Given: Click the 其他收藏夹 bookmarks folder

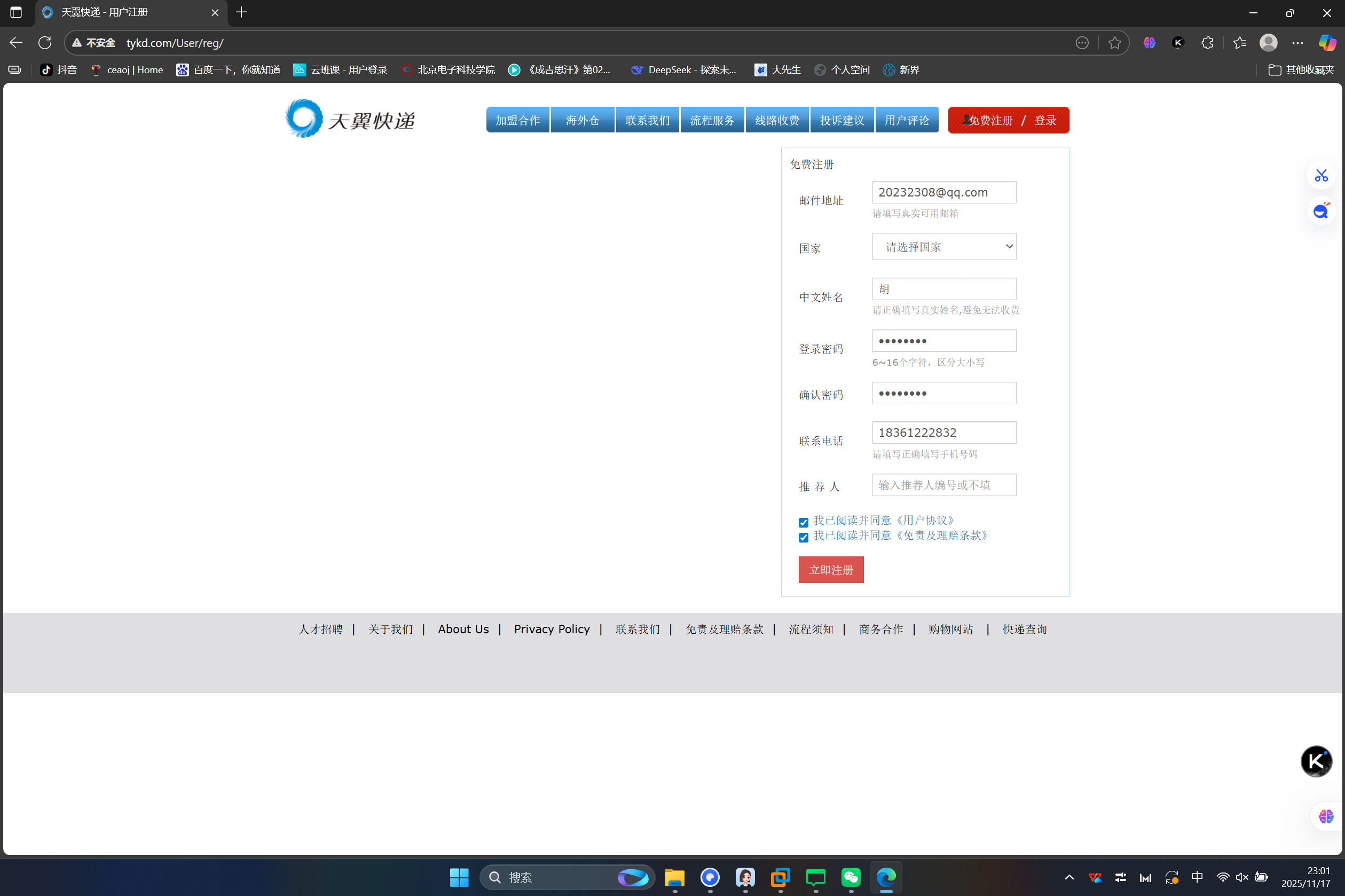Looking at the screenshot, I should click(1302, 70).
